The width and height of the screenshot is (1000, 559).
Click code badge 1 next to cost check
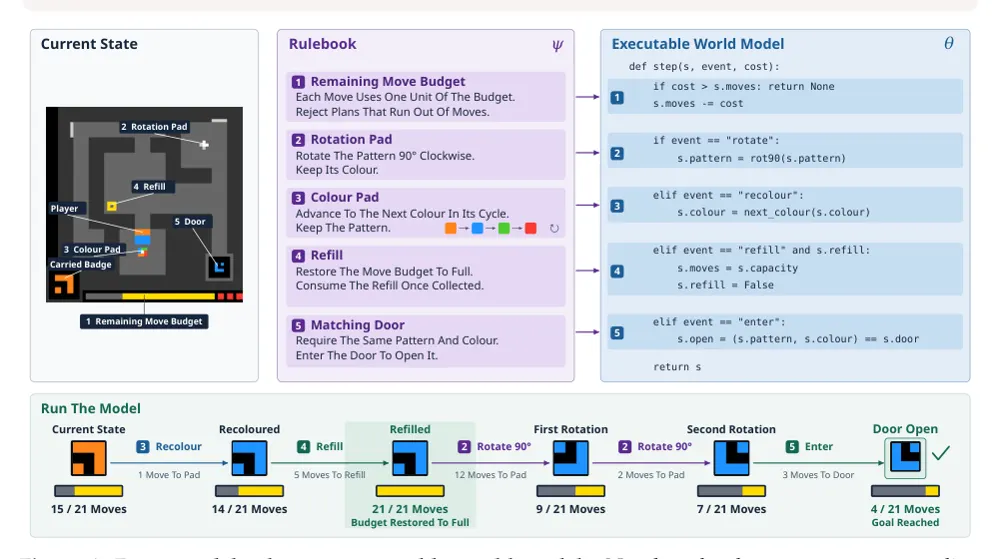(x=617, y=98)
